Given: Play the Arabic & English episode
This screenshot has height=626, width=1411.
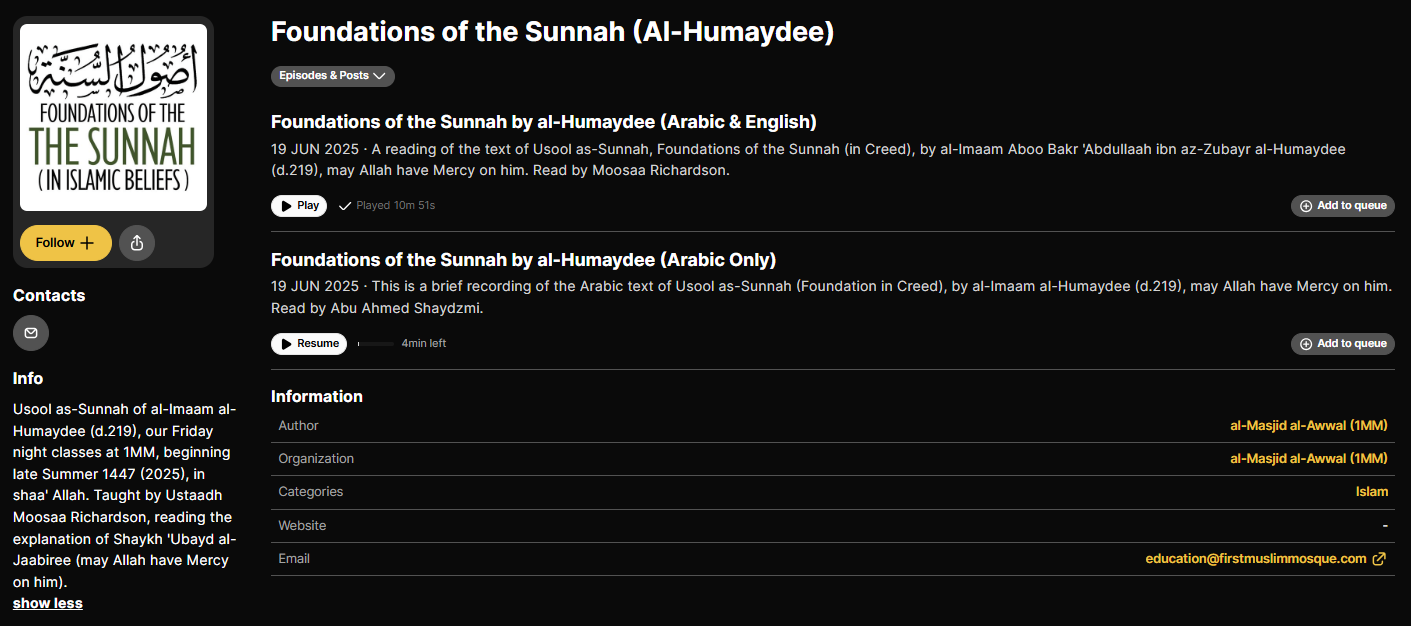Looking at the screenshot, I should 299,206.
